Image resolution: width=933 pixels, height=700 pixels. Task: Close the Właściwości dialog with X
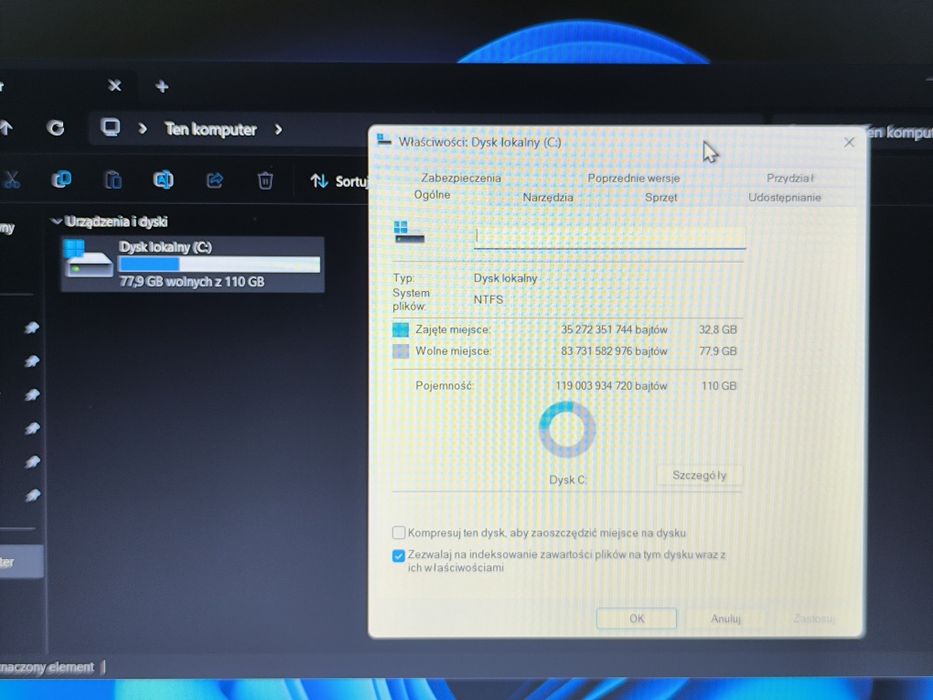click(849, 142)
